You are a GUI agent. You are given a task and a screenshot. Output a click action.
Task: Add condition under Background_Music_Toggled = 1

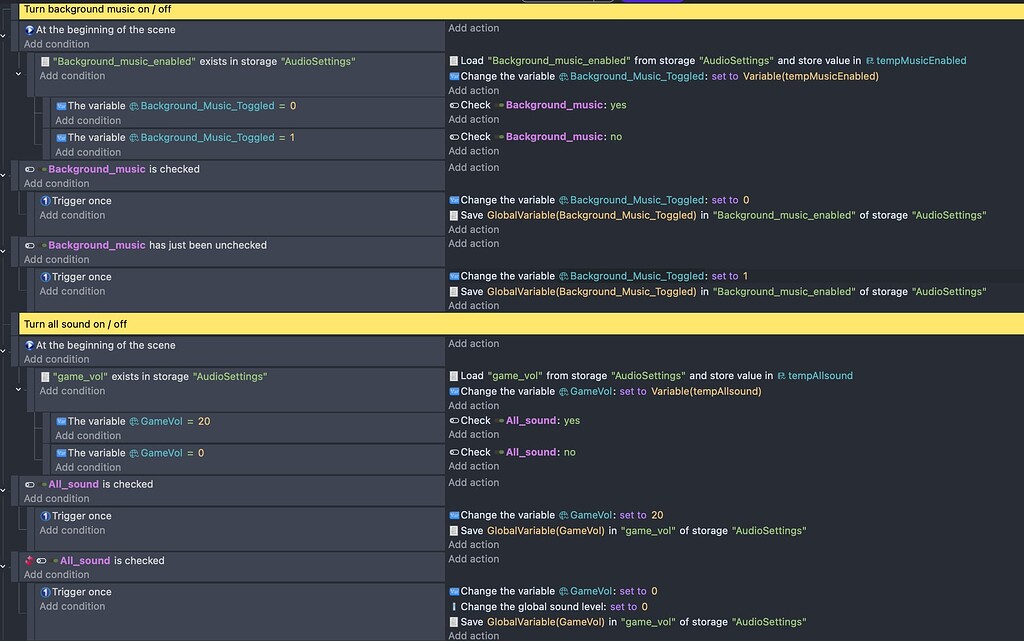88,152
